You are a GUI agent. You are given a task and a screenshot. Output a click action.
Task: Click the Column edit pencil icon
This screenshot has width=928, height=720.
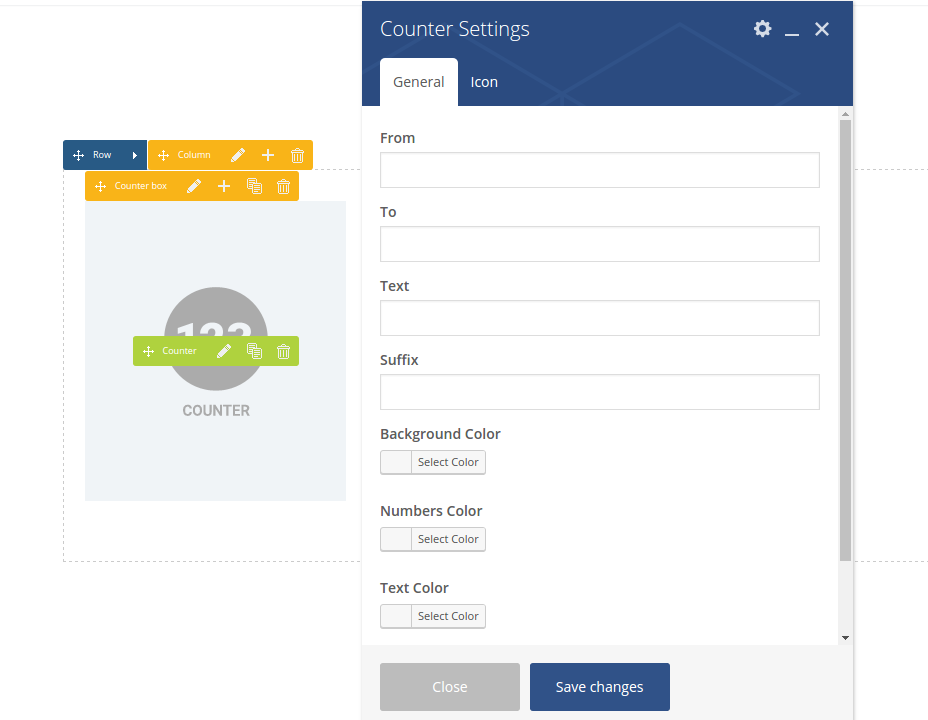(238, 155)
